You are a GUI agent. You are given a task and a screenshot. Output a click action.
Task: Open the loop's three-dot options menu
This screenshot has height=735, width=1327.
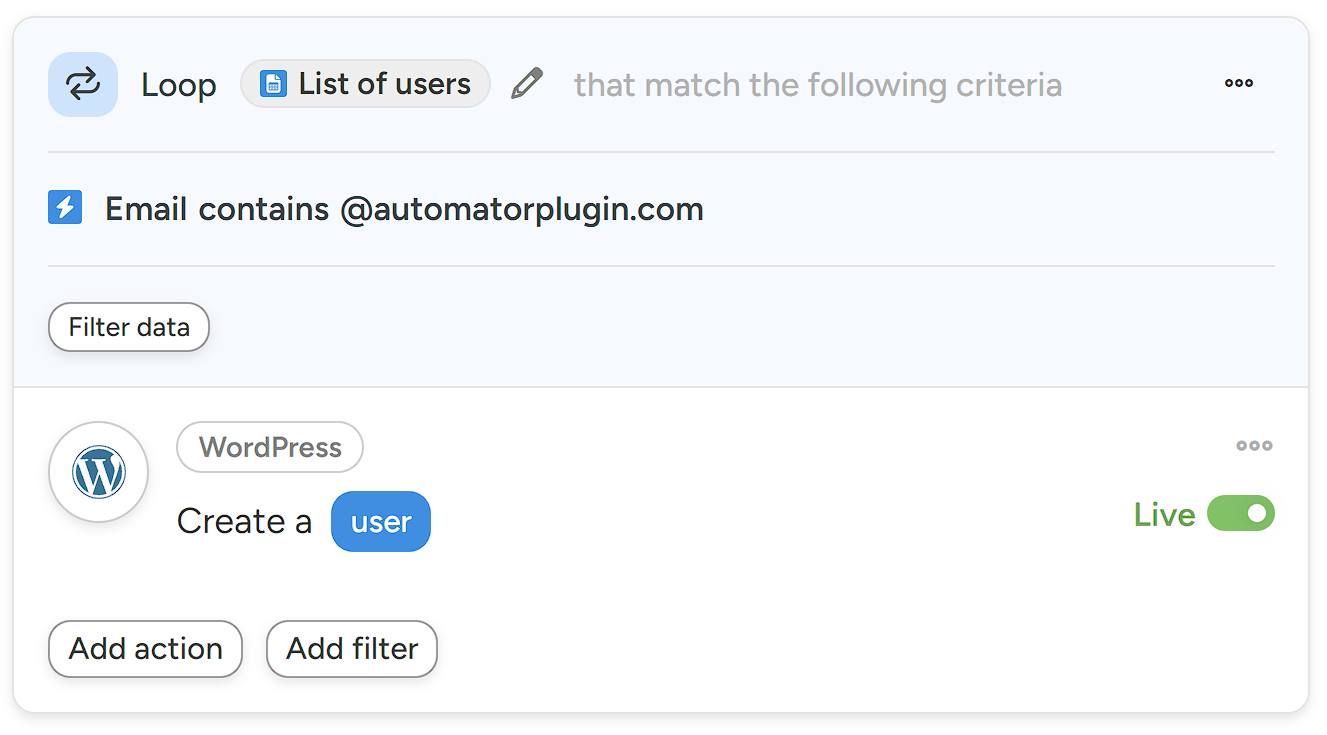point(1238,83)
